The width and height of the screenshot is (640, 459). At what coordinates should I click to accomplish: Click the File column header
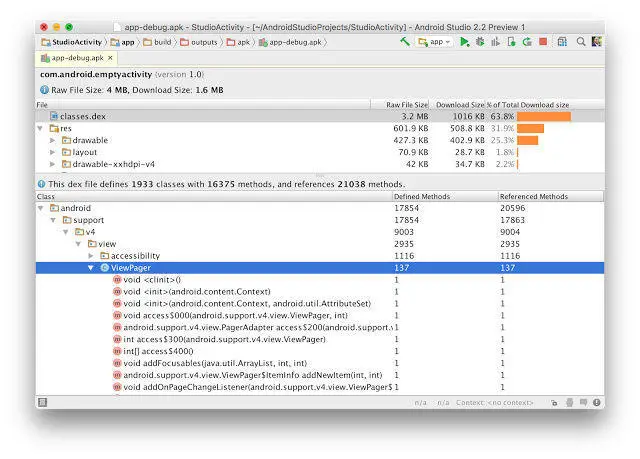(x=203, y=105)
